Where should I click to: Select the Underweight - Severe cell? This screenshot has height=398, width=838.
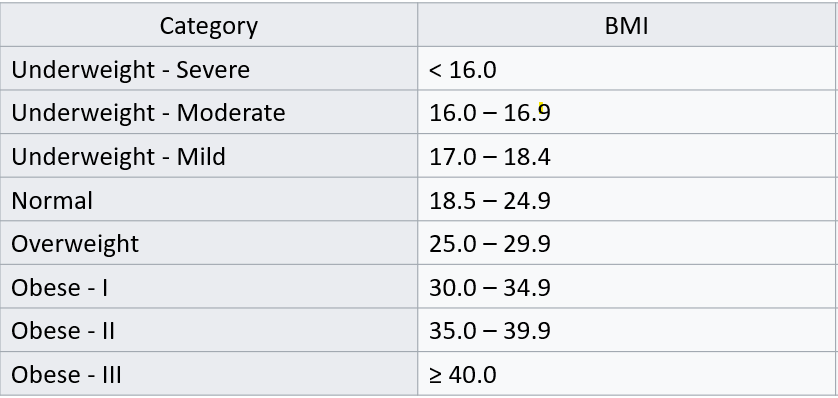click(x=209, y=69)
